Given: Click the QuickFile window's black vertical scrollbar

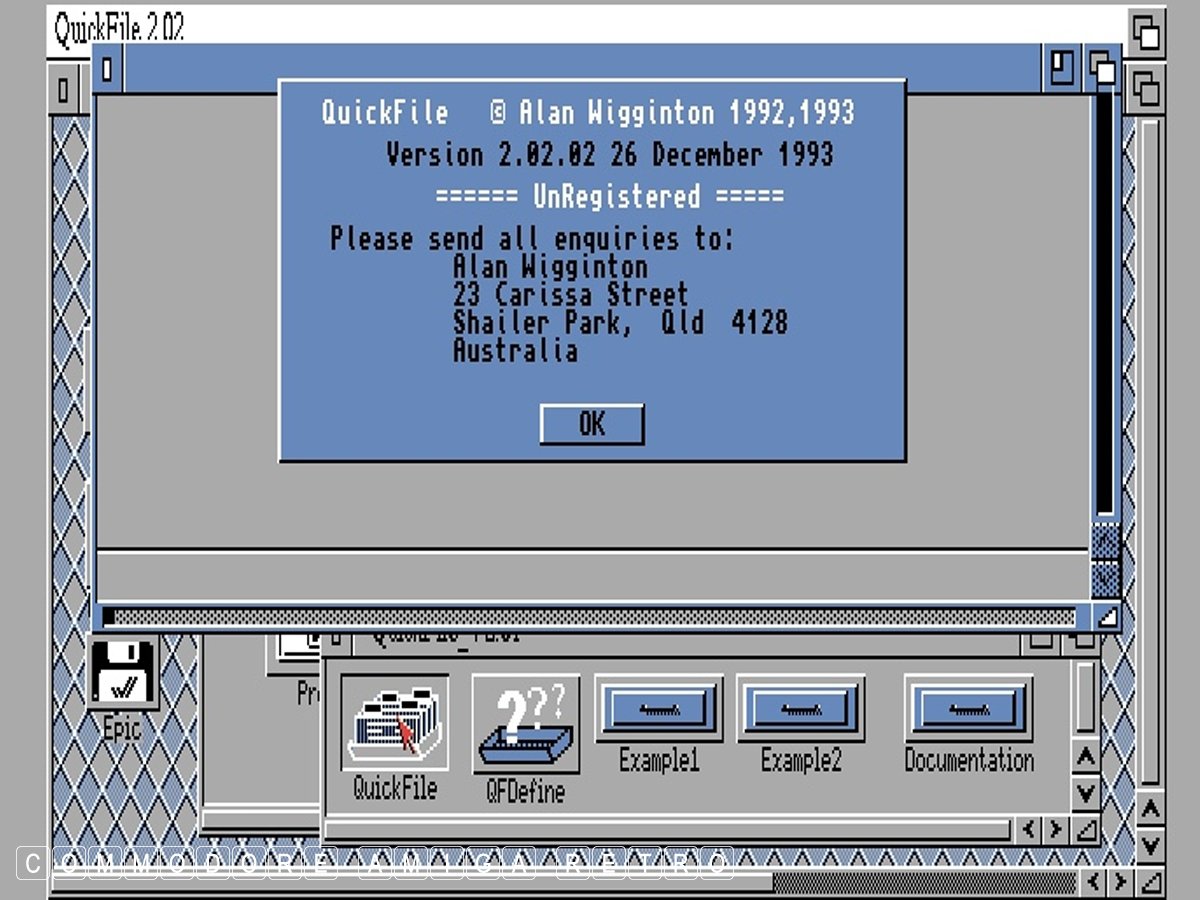Looking at the screenshot, I should tap(1104, 300).
